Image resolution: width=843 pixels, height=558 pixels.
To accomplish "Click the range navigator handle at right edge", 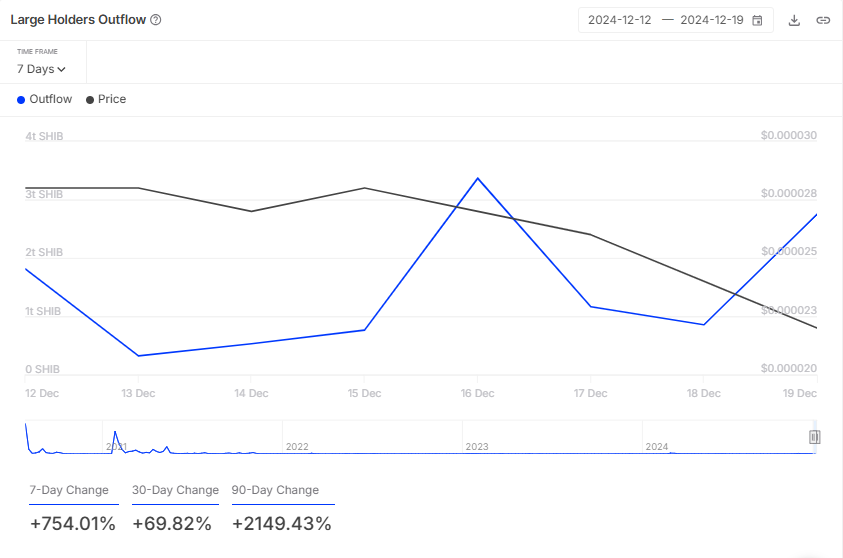I will (814, 437).
